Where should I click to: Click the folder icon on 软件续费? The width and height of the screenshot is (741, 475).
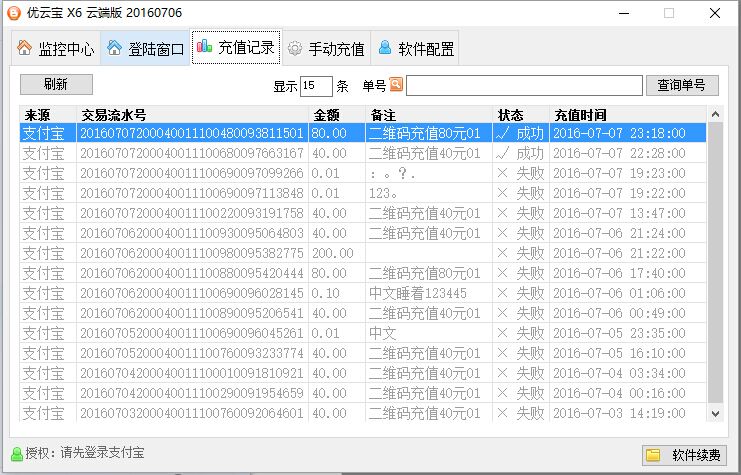click(652, 455)
